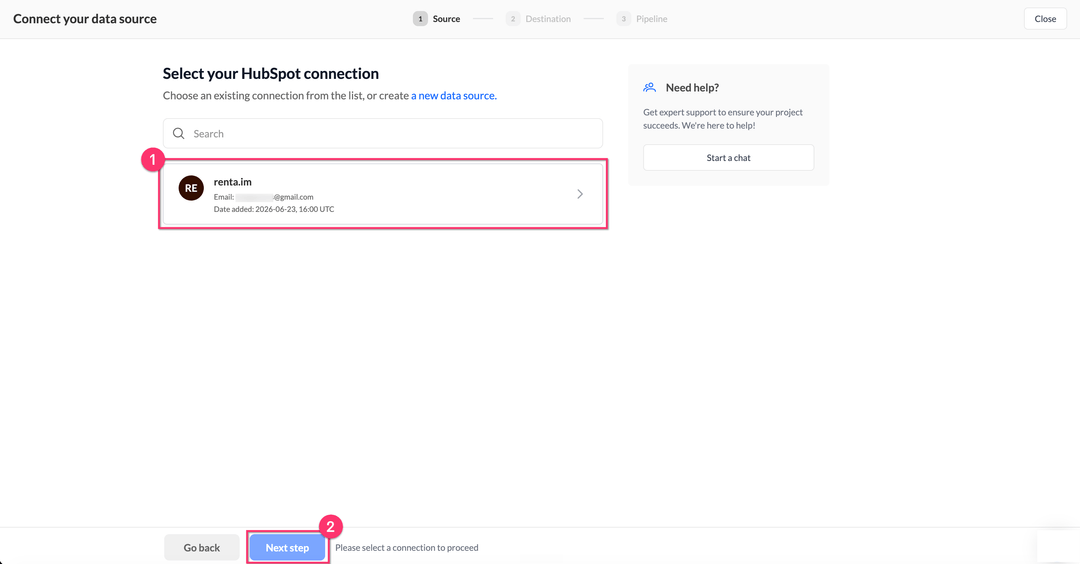Click the search magnifier icon
Screen dimensions: 1080x564
[178, 134]
